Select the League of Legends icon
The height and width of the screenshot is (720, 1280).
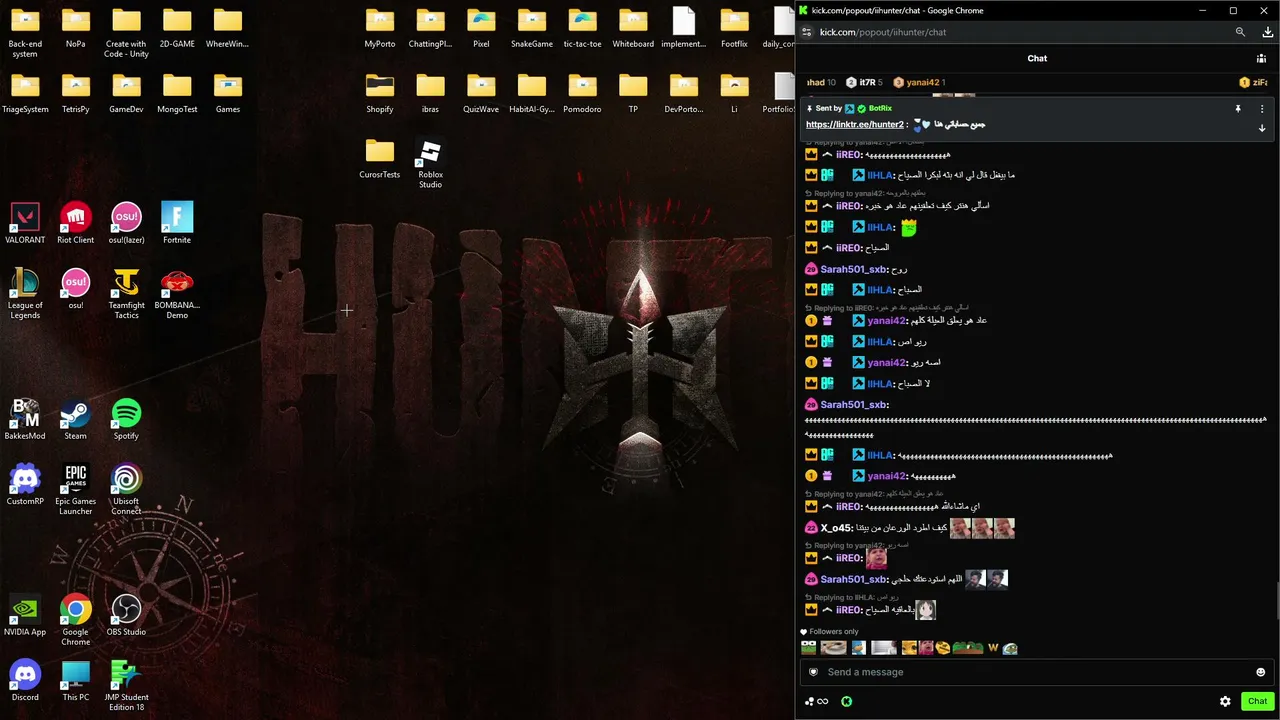coord(25,294)
